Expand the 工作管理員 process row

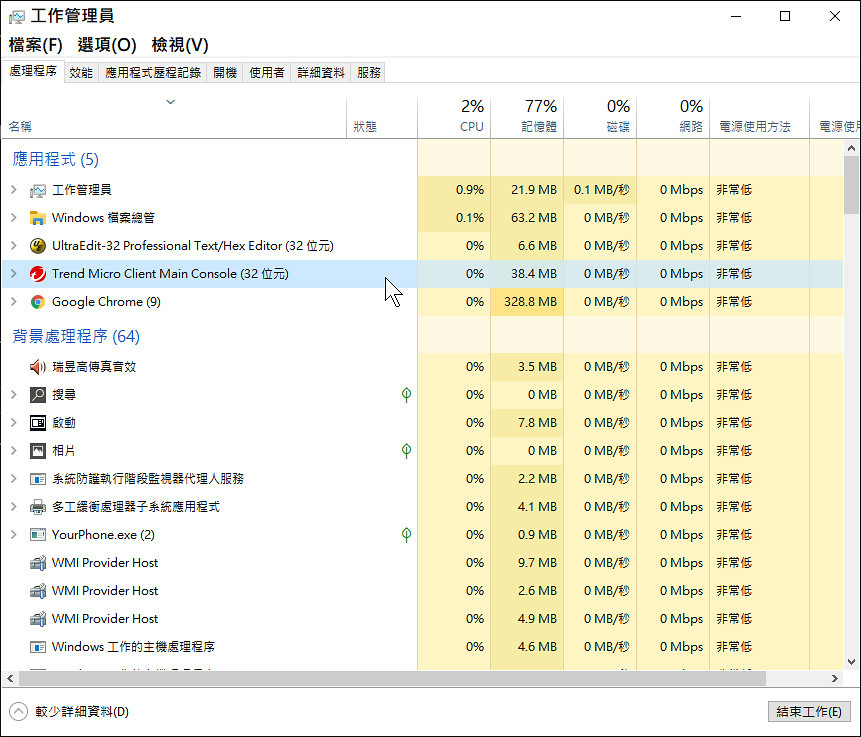click(x=14, y=190)
